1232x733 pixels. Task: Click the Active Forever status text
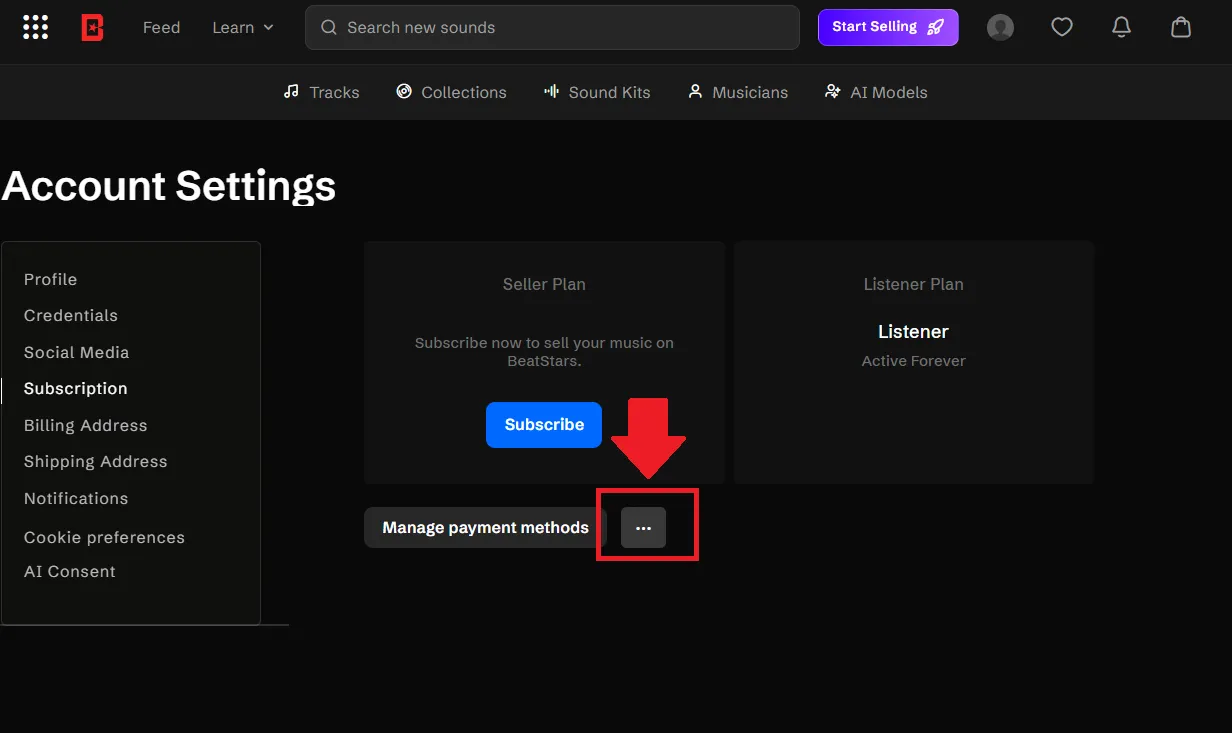[913, 361]
